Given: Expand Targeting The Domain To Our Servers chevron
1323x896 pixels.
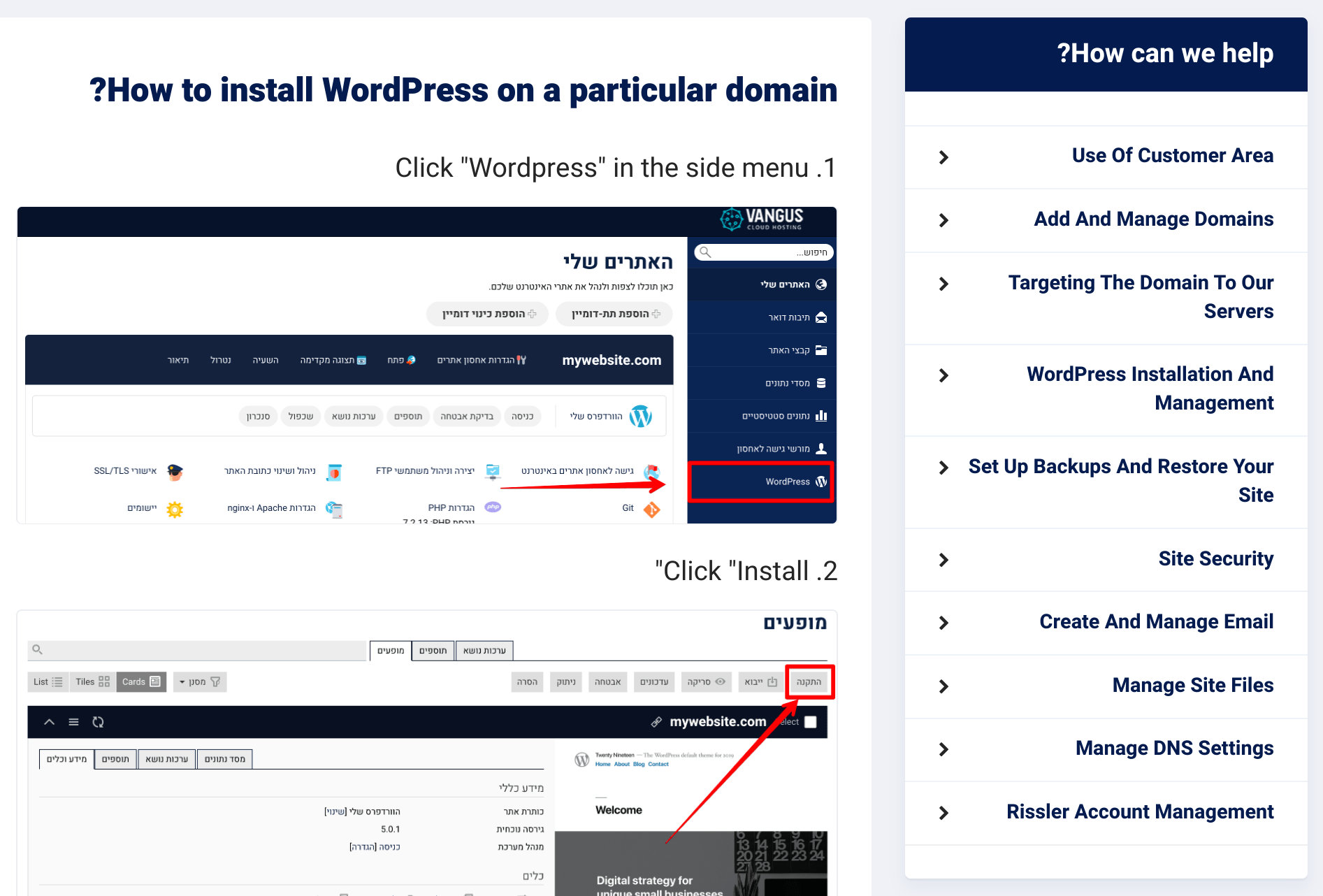Looking at the screenshot, I should tap(944, 284).
